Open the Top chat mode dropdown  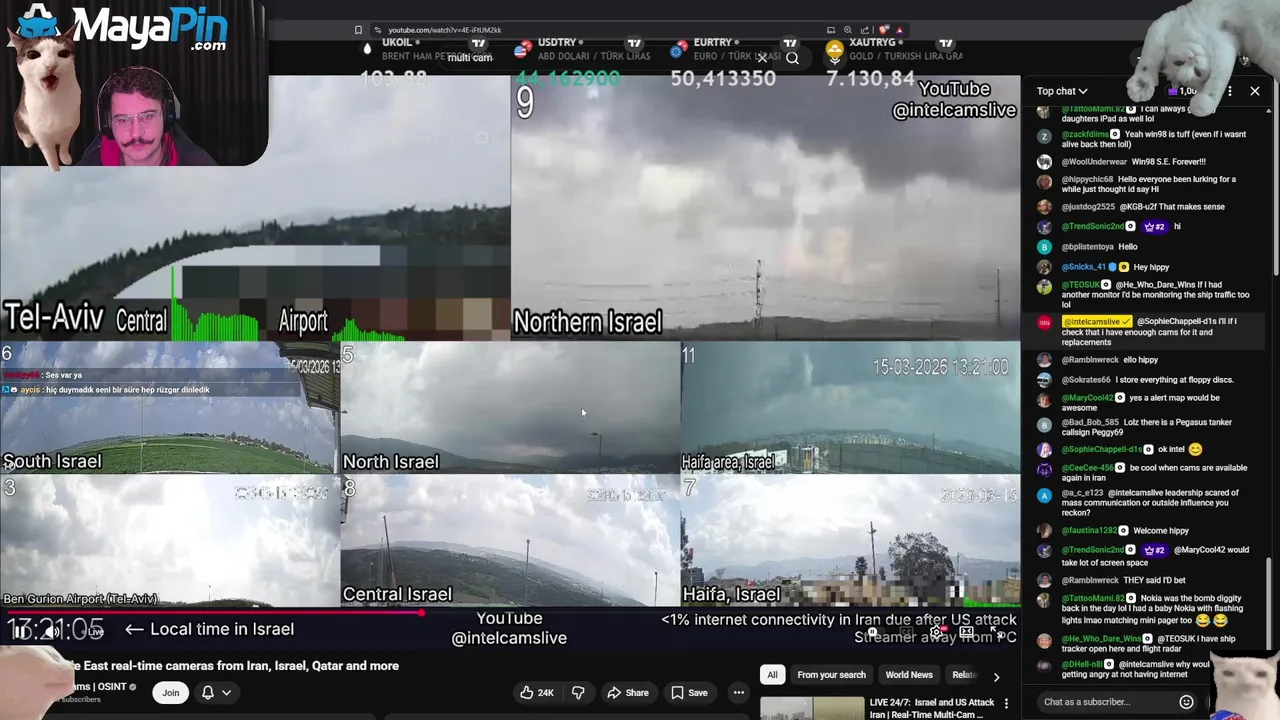pos(1062,91)
